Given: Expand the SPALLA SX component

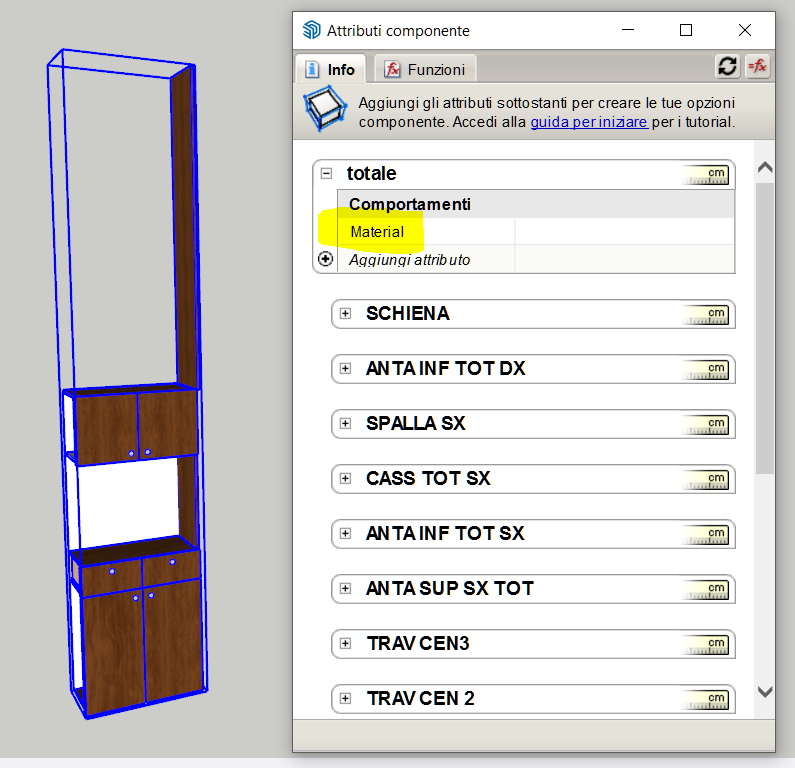Looking at the screenshot, I should [345, 423].
